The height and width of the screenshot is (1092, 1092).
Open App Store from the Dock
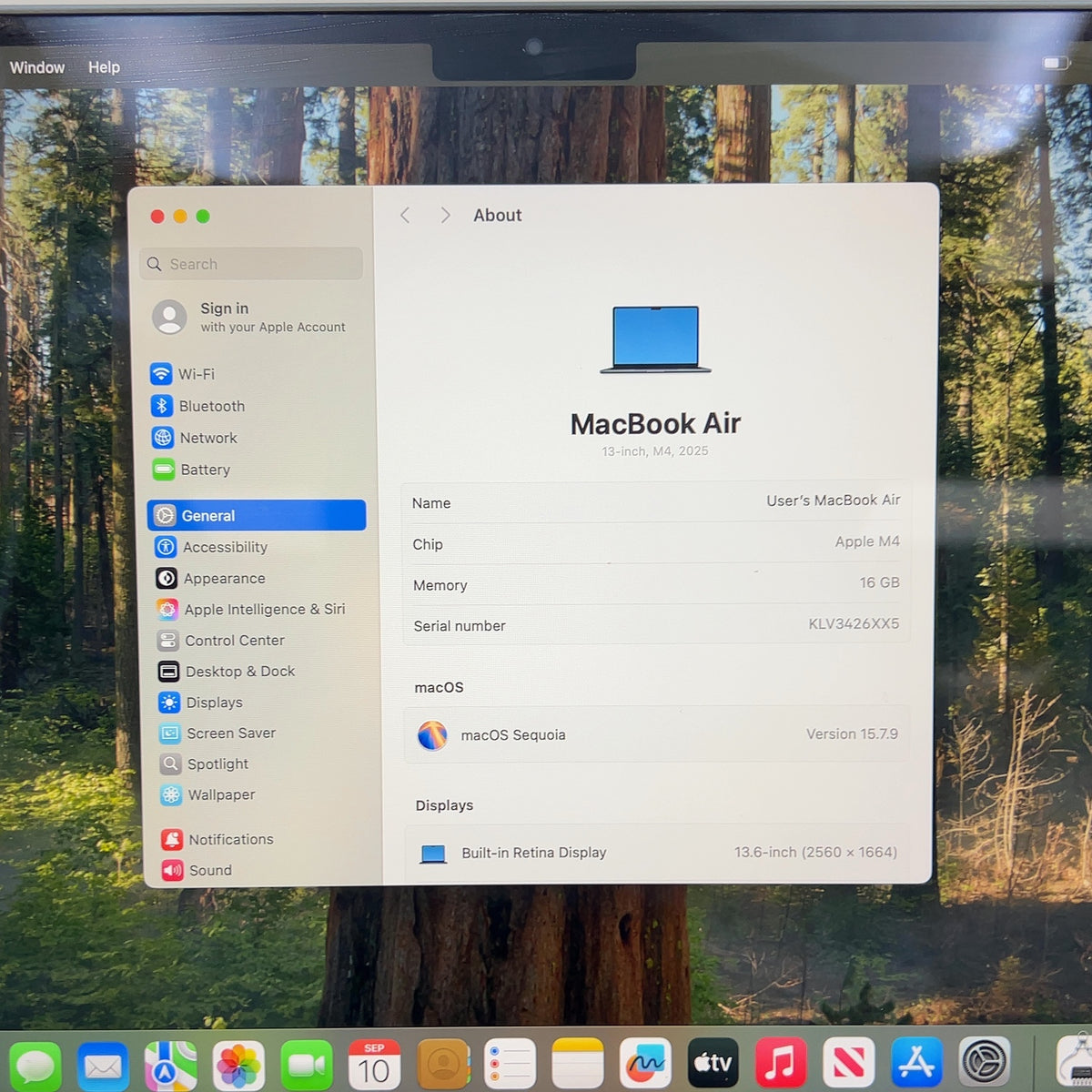[x=916, y=1062]
